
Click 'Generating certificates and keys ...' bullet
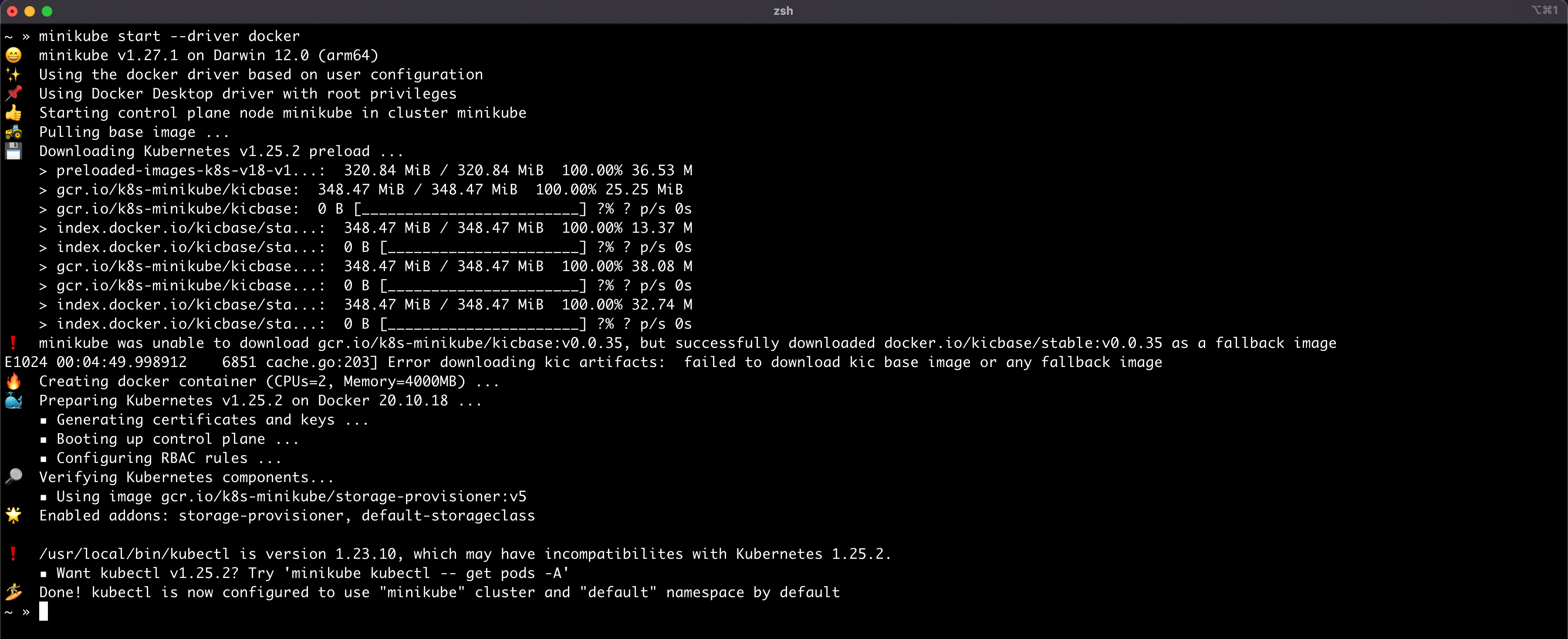click(213, 420)
